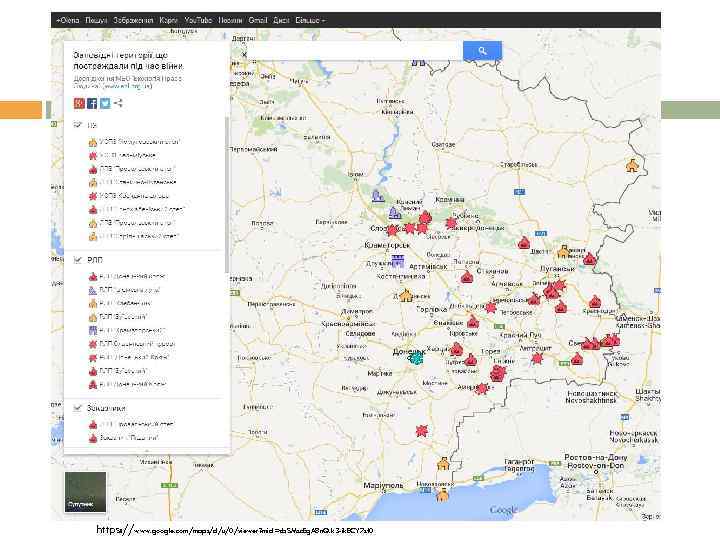Click the orange house marker near Дзержинськ

406,295
